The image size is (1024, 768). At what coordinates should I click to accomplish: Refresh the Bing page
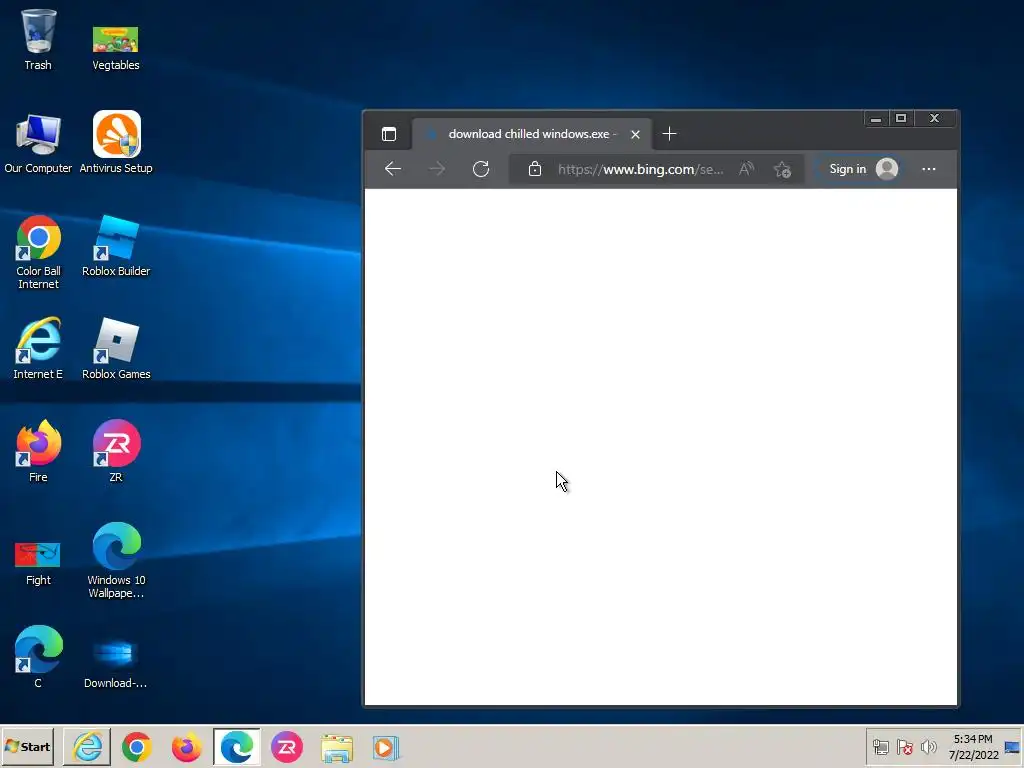(x=481, y=169)
